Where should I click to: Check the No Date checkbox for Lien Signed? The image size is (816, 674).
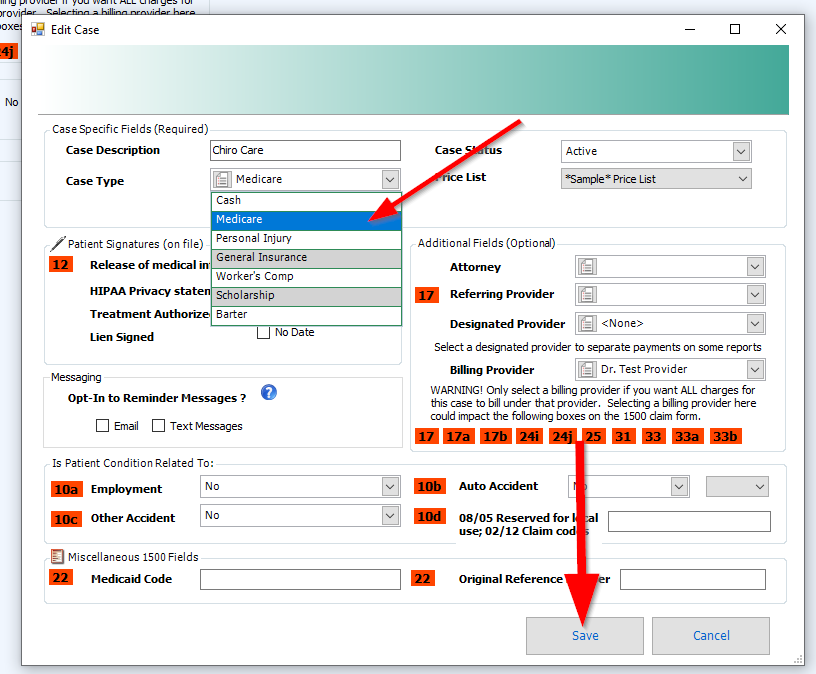click(263, 332)
